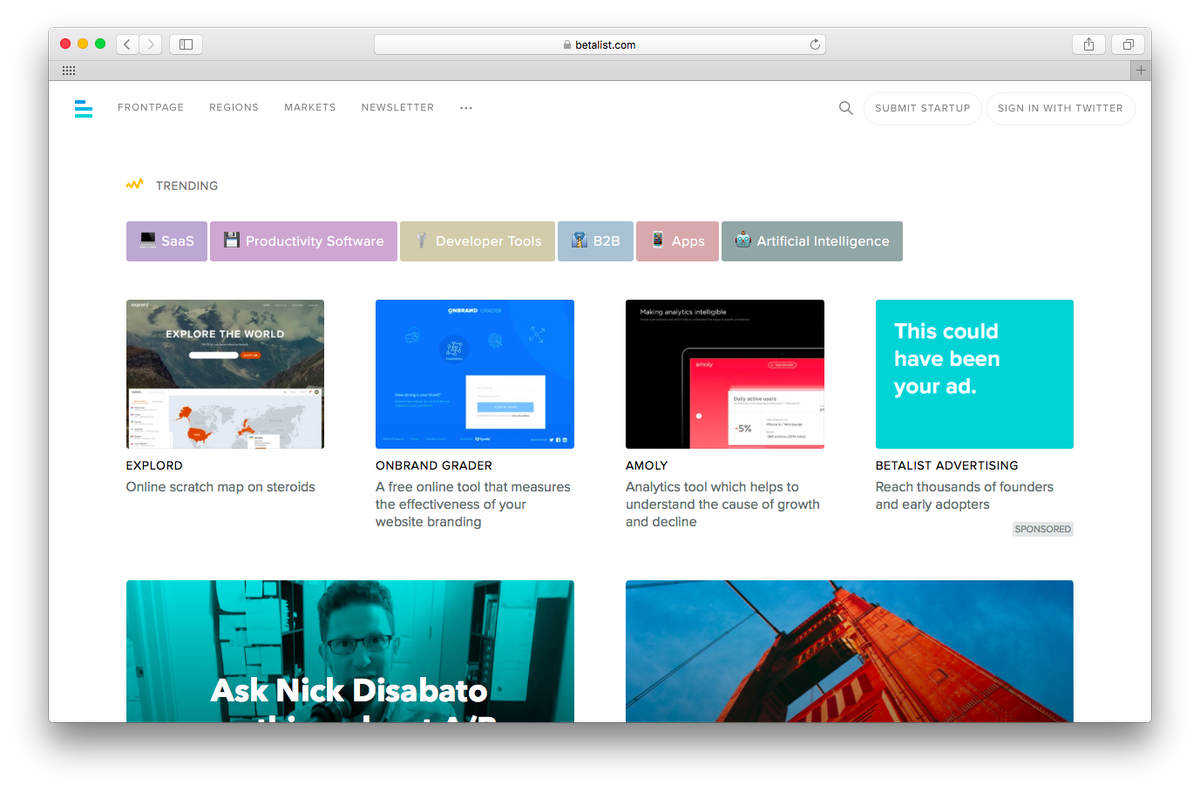Select the Developer Tools tag
Viewport: 1200px width, 792px height.
coord(478,241)
